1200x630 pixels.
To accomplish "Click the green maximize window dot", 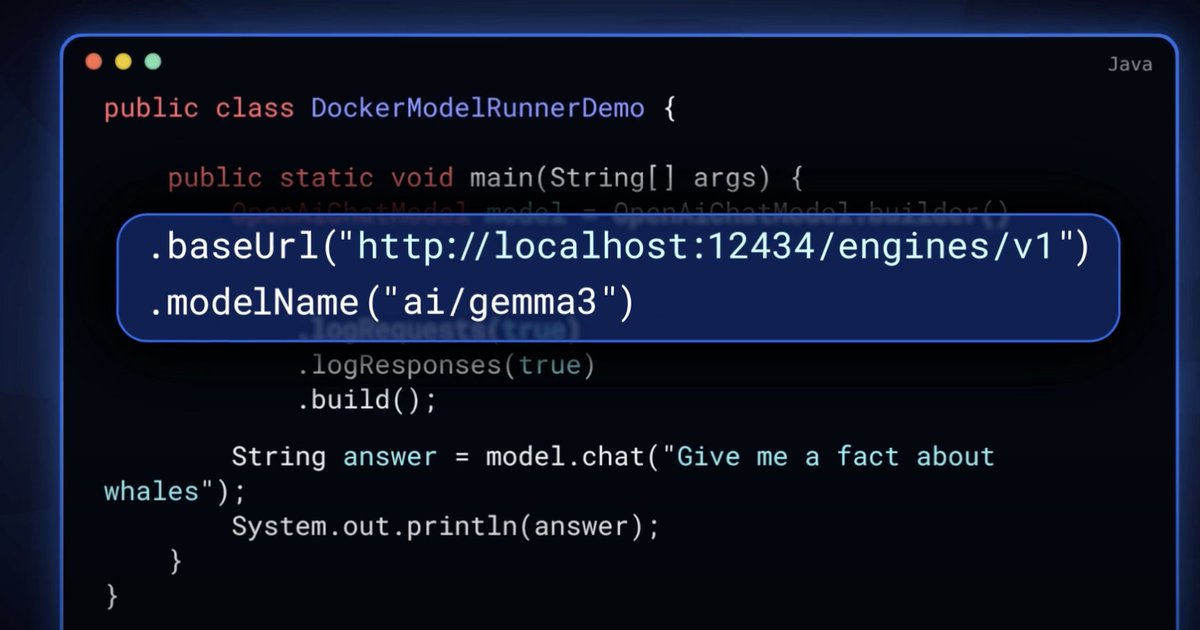I will [152, 61].
